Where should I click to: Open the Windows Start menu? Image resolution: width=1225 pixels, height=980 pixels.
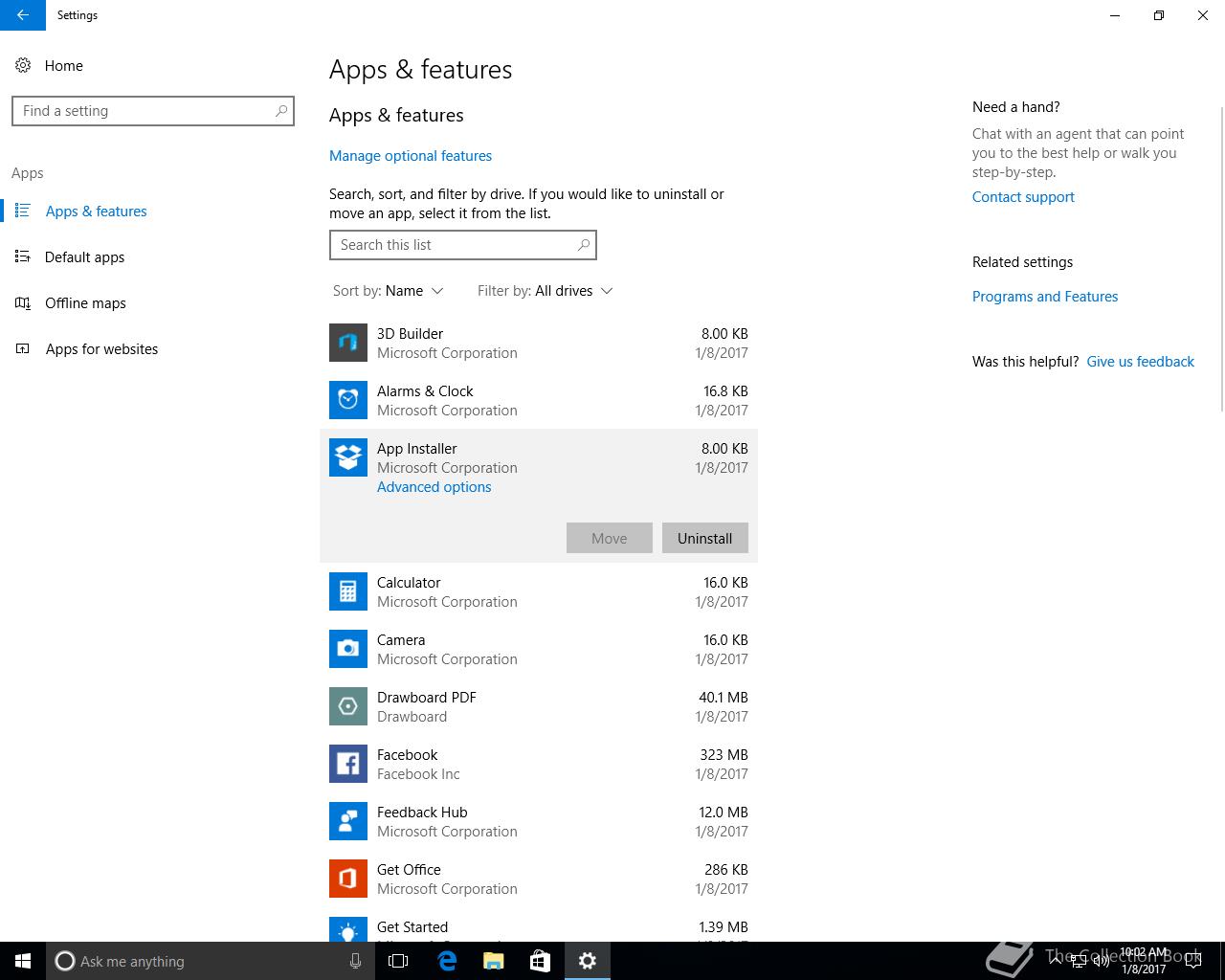(23, 961)
